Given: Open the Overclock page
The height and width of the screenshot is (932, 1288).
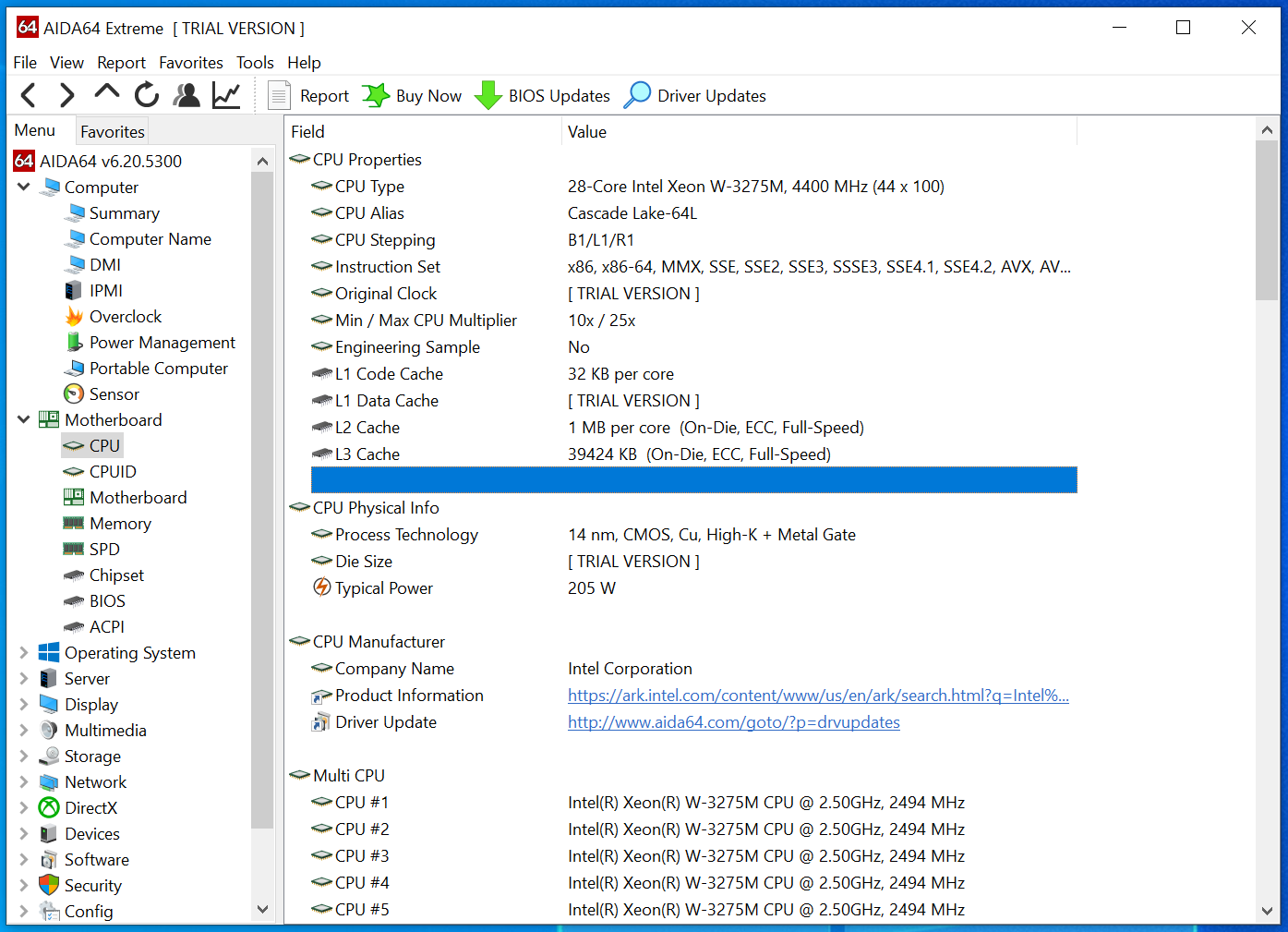Looking at the screenshot, I should coord(113,316).
